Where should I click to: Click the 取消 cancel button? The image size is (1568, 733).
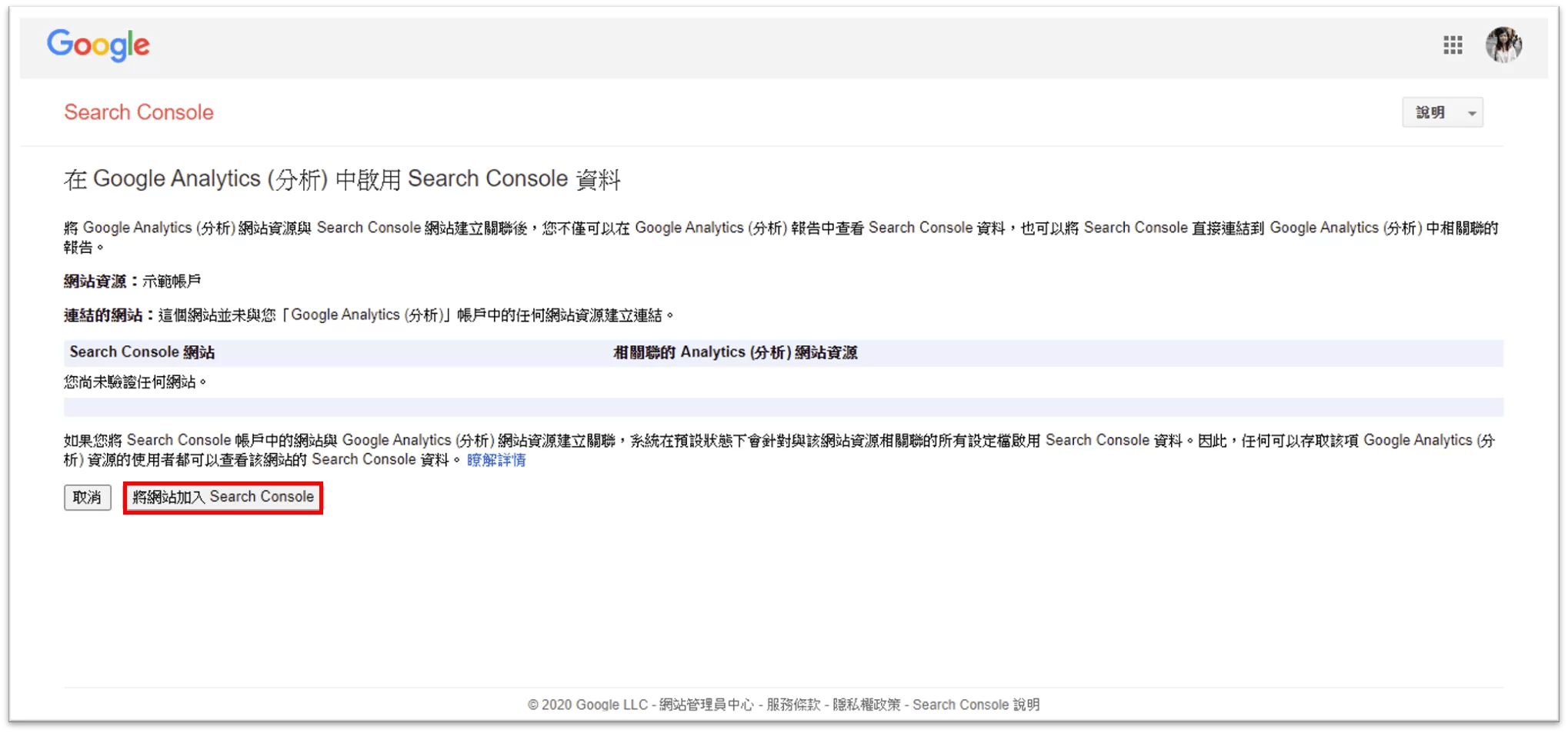87,498
